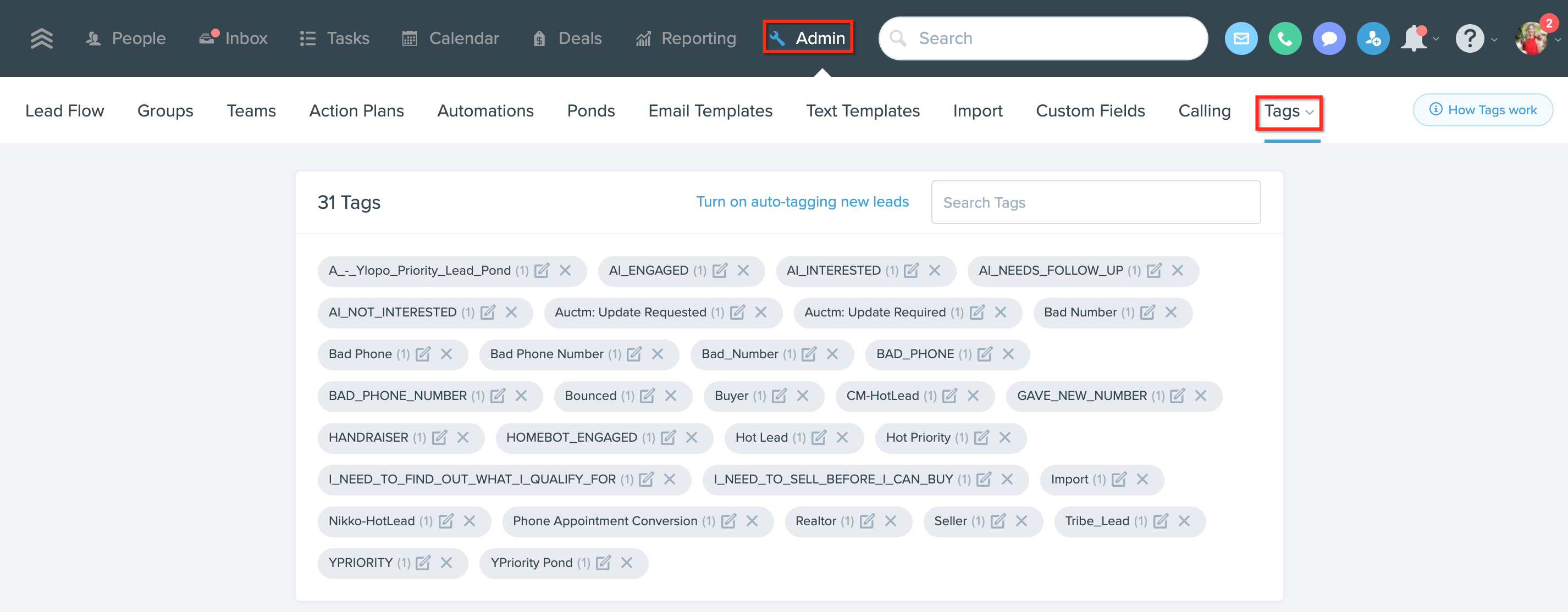
Task: Delete the AI_ENGAGED tag
Action: 743,270
